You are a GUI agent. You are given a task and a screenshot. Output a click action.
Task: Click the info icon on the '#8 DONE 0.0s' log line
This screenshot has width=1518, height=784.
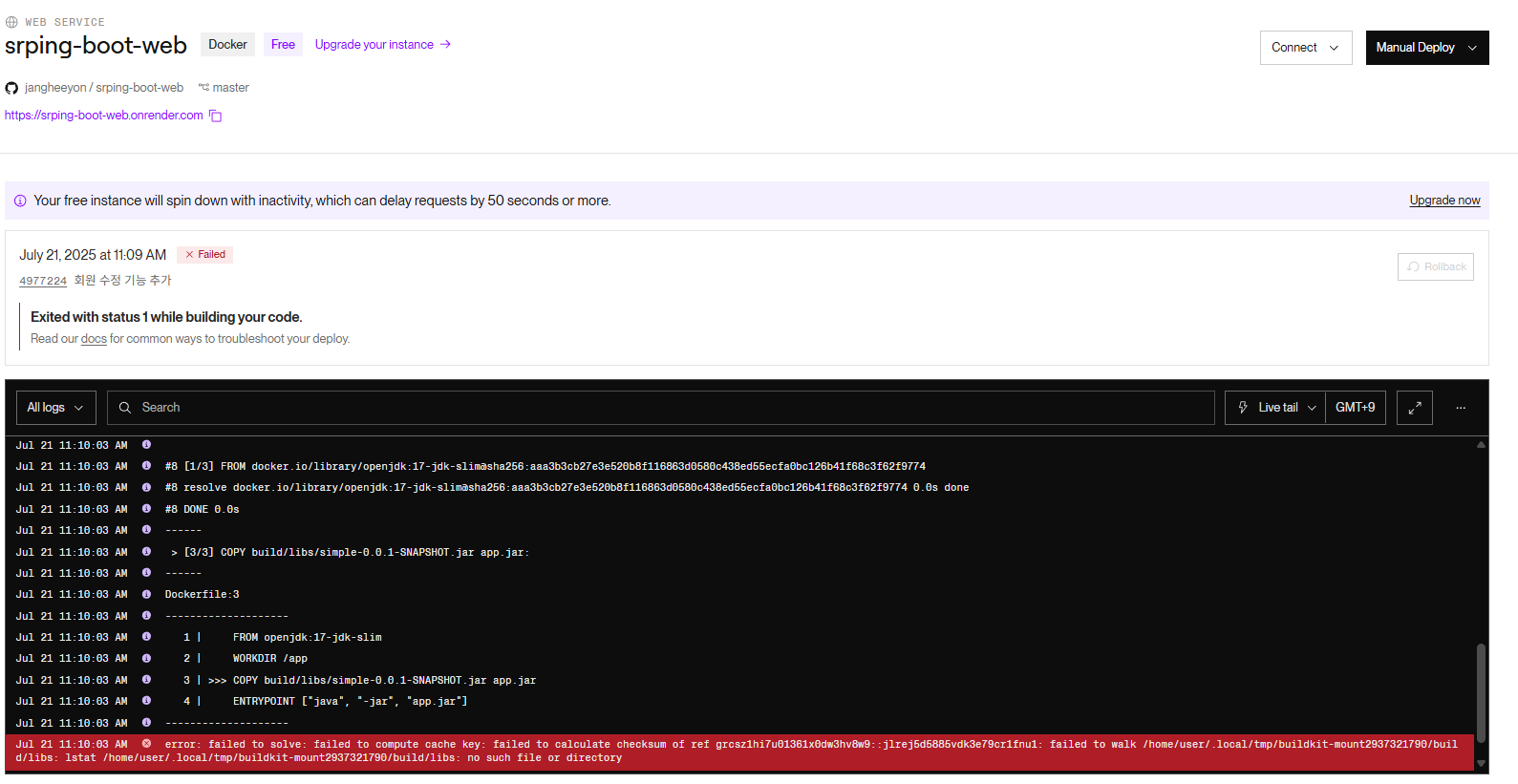click(146, 509)
